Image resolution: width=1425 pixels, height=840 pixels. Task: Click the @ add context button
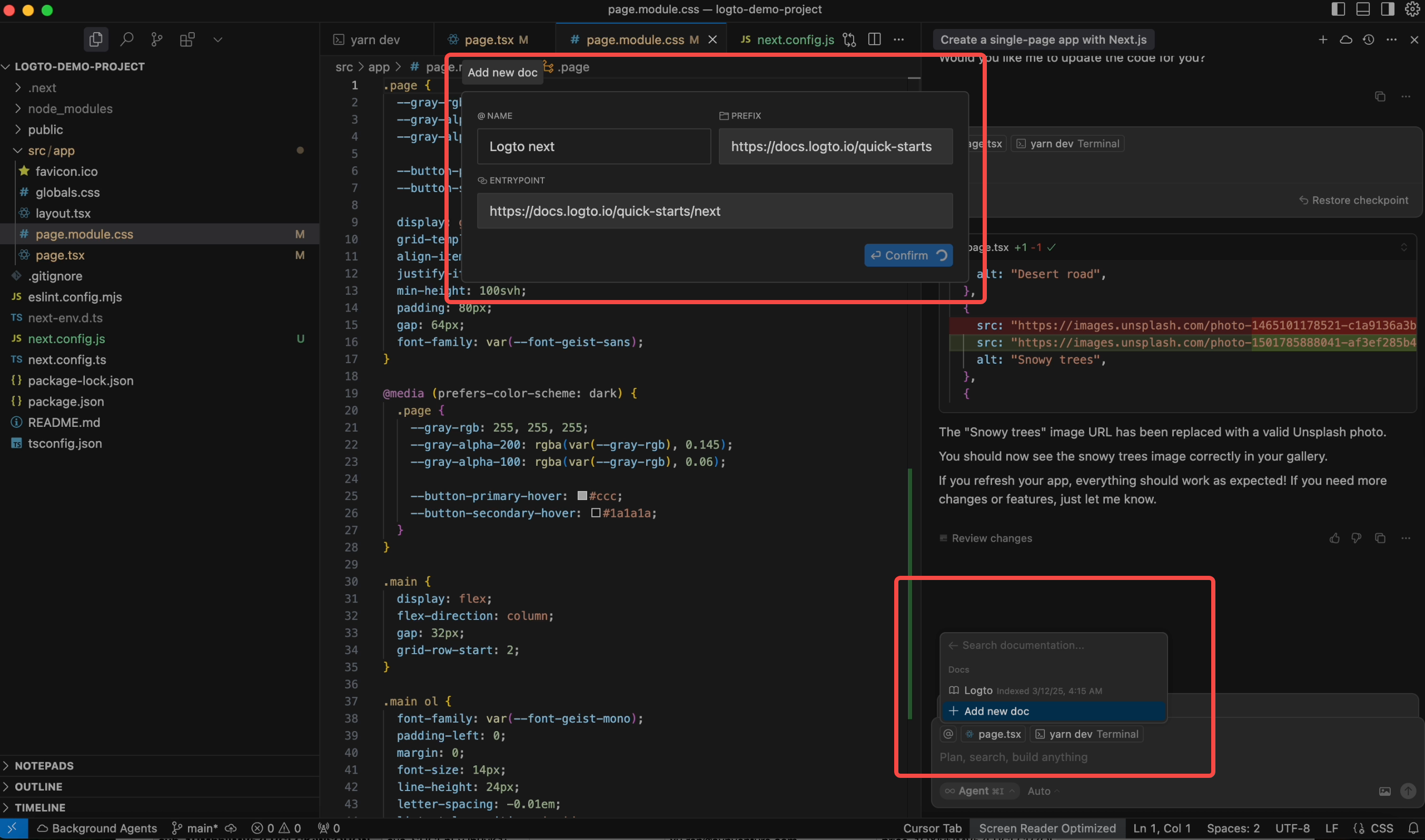point(948,734)
